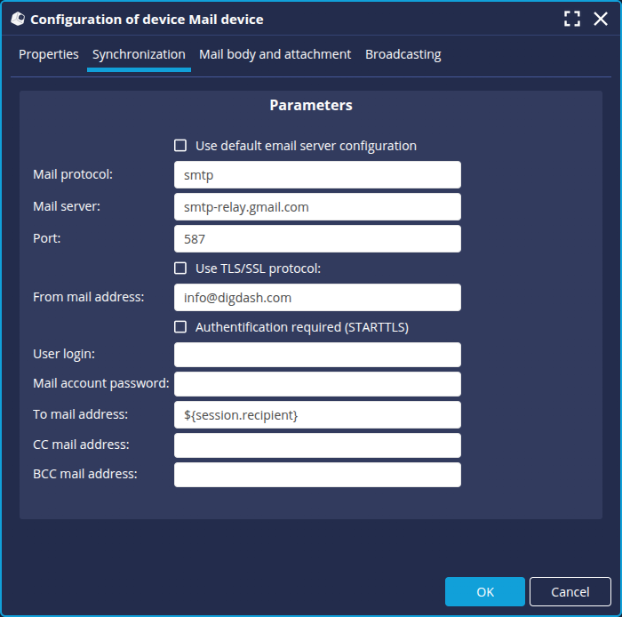Screen dimensions: 622x617
Task: Edit the From mail address field
Action: click(317, 297)
